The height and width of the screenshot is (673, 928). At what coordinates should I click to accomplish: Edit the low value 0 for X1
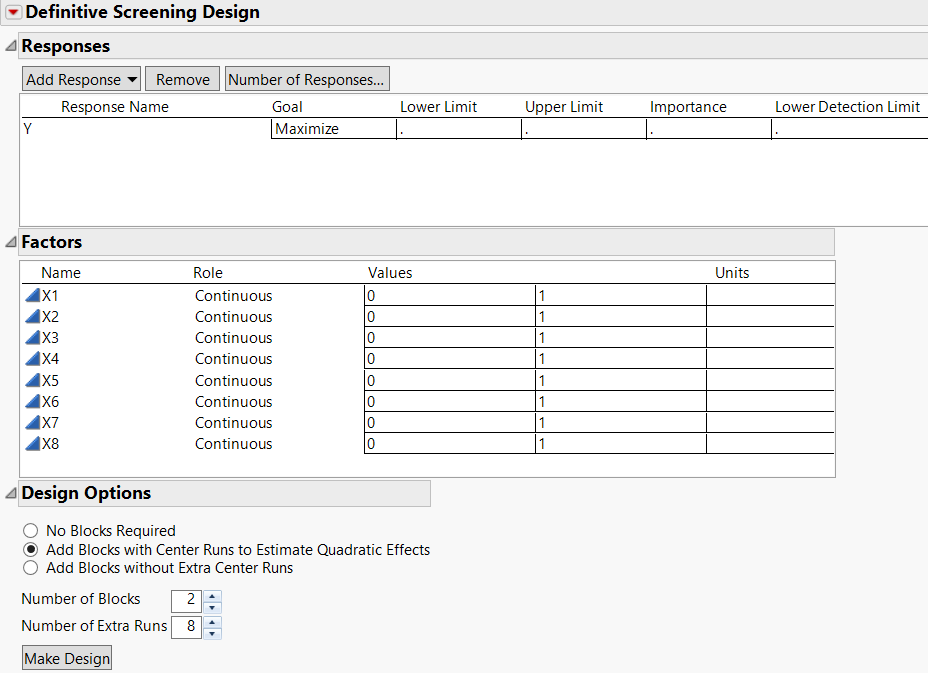(x=450, y=295)
